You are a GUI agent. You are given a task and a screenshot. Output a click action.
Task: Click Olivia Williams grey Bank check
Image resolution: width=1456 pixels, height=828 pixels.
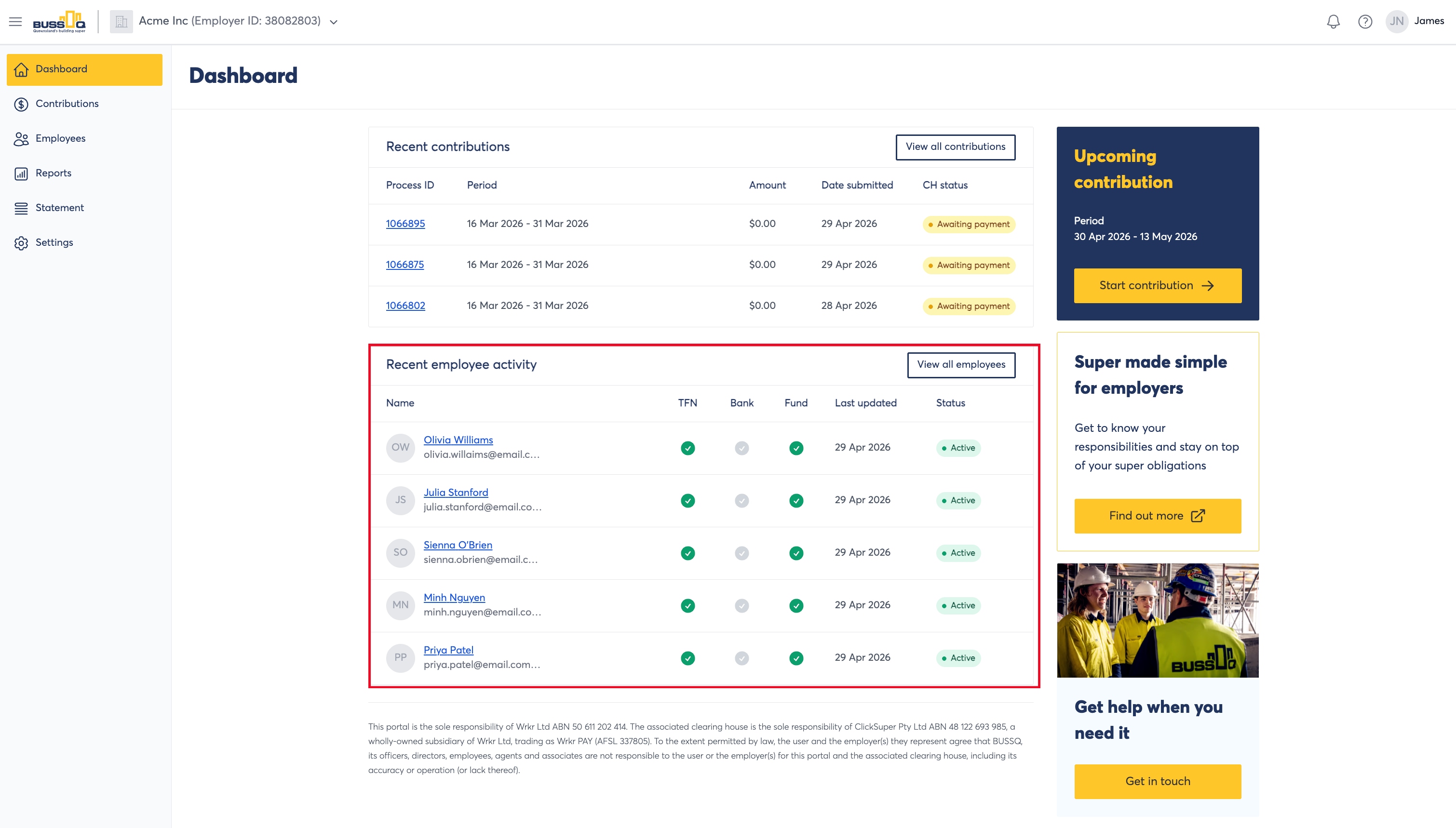[741, 449]
